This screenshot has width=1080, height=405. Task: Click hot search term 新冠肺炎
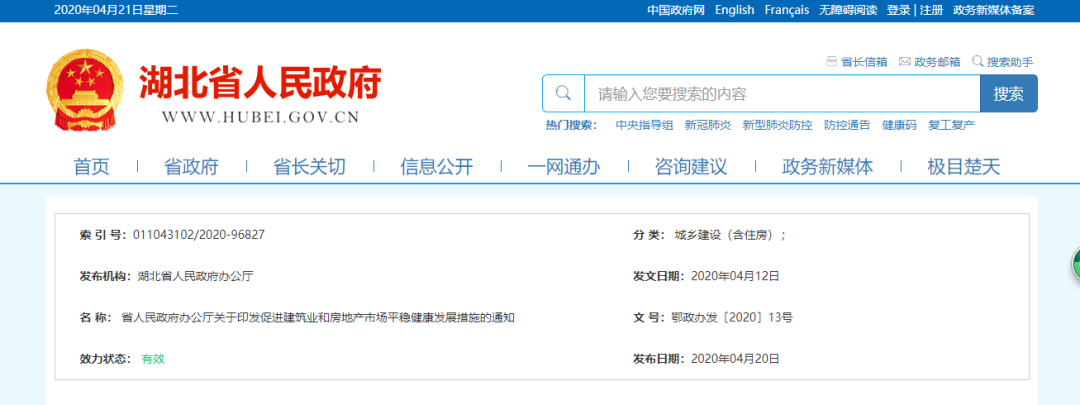click(707, 126)
